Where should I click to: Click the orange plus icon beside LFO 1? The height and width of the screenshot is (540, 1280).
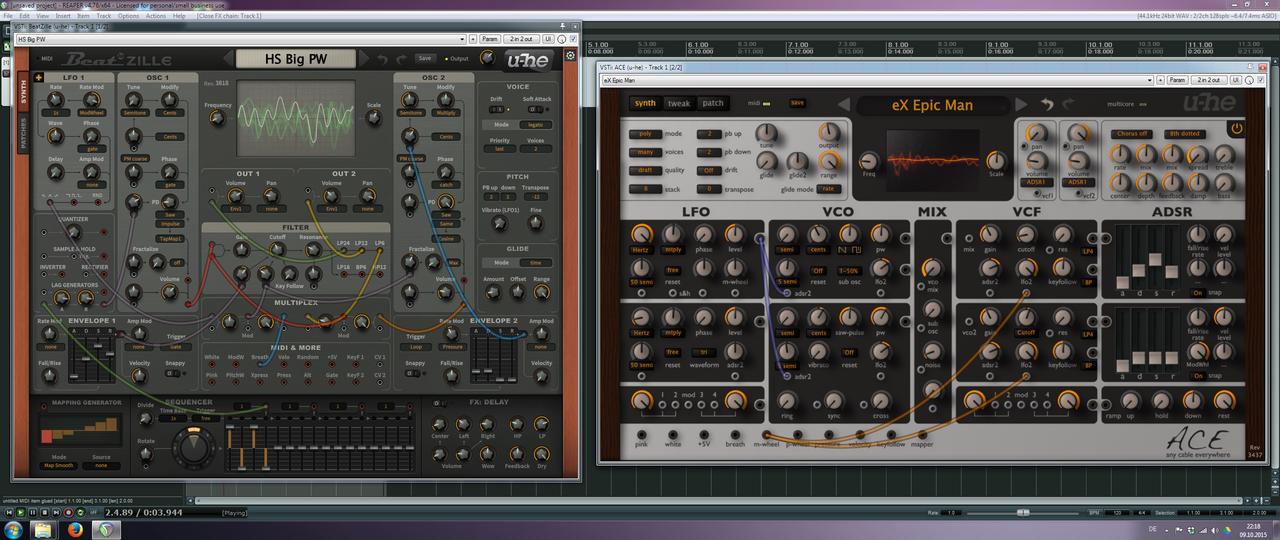[x=38, y=77]
